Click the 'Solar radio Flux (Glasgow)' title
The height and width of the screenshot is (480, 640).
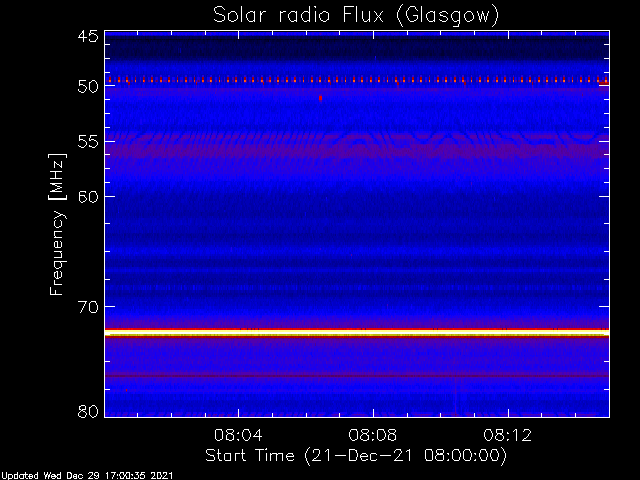pyautogui.click(x=356, y=16)
